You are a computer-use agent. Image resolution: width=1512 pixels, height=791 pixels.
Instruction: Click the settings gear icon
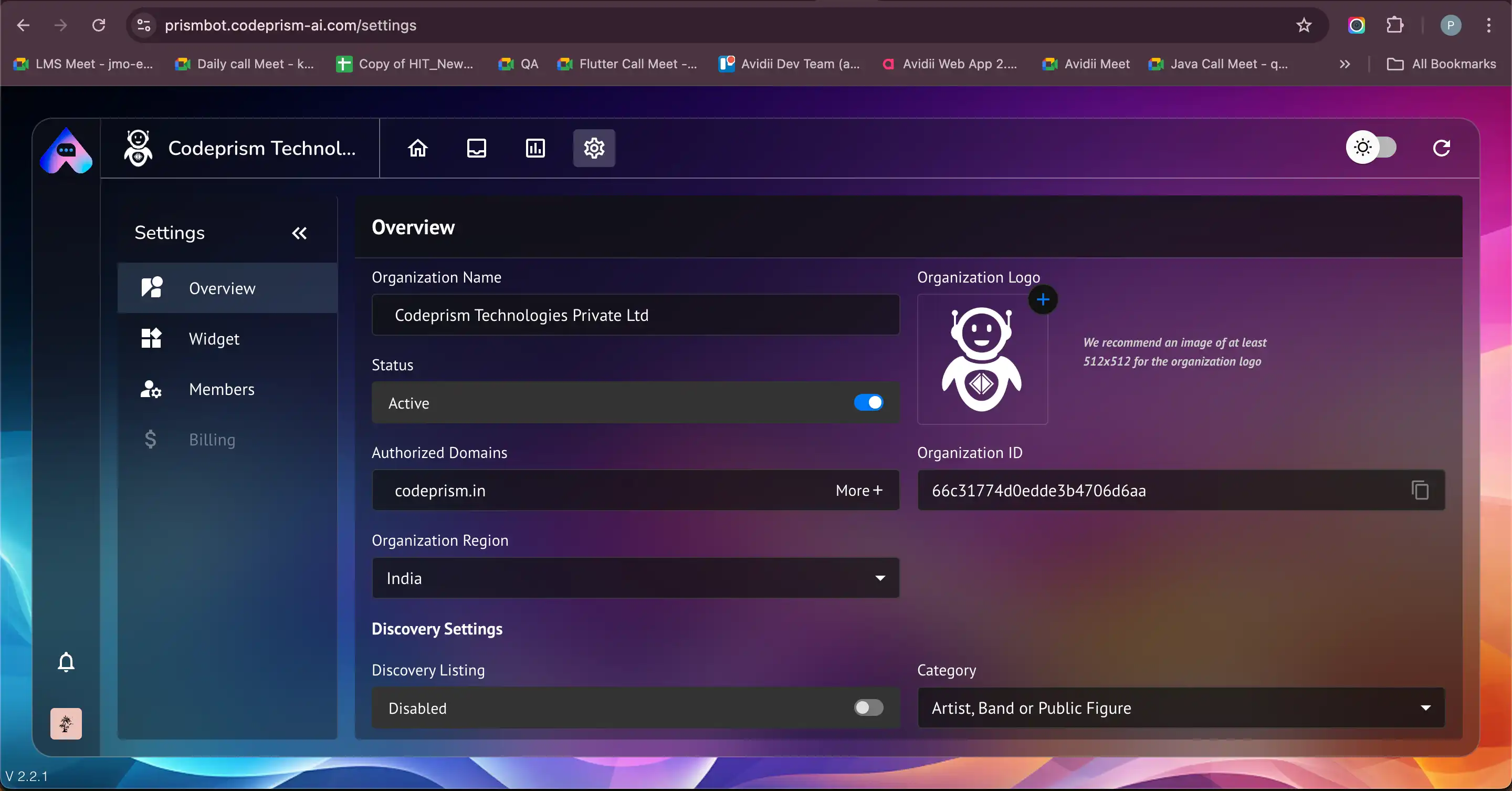(x=593, y=148)
